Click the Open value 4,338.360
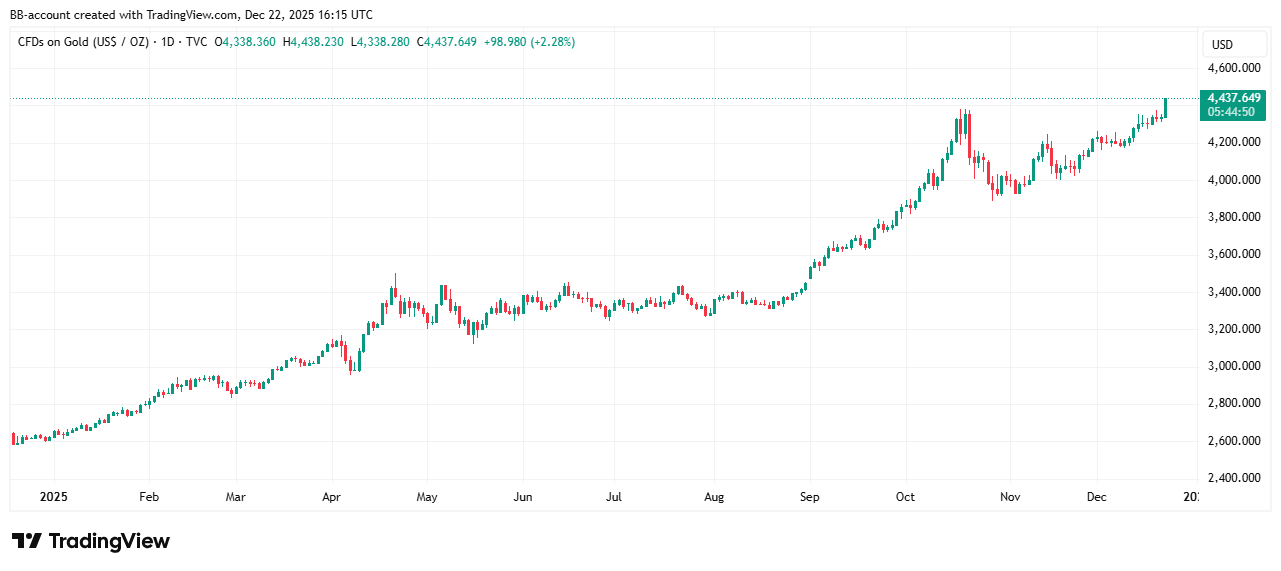Image resolution: width=1281 pixels, height=571 pixels. click(x=253, y=42)
